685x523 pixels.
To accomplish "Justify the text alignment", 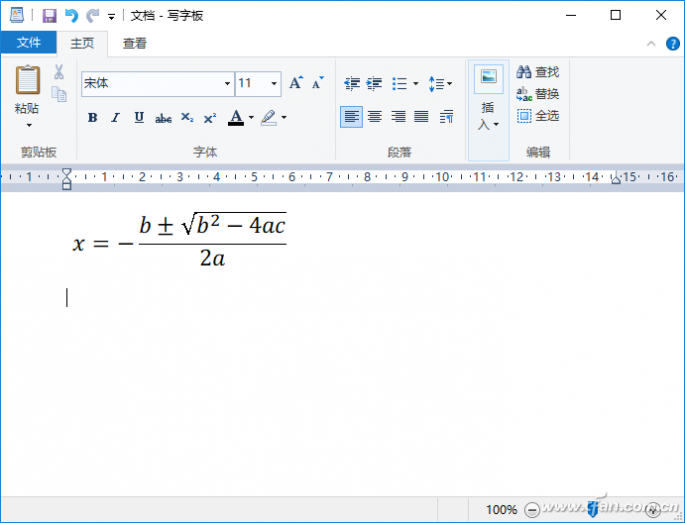I will click(421, 117).
